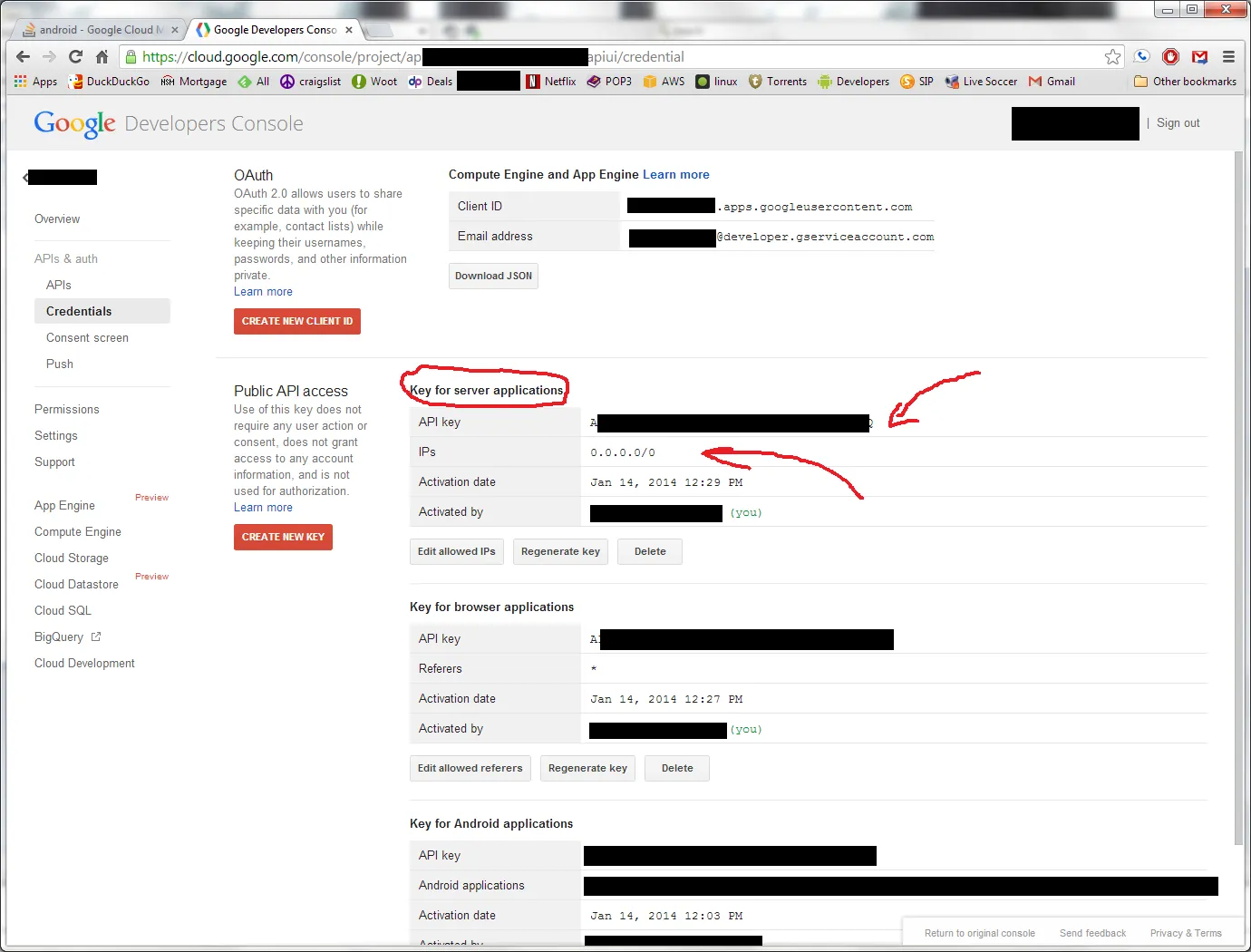This screenshot has height=952, width=1251.
Task: Open craigslist bookmark
Action: pyautogui.click(x=310, y=82)
